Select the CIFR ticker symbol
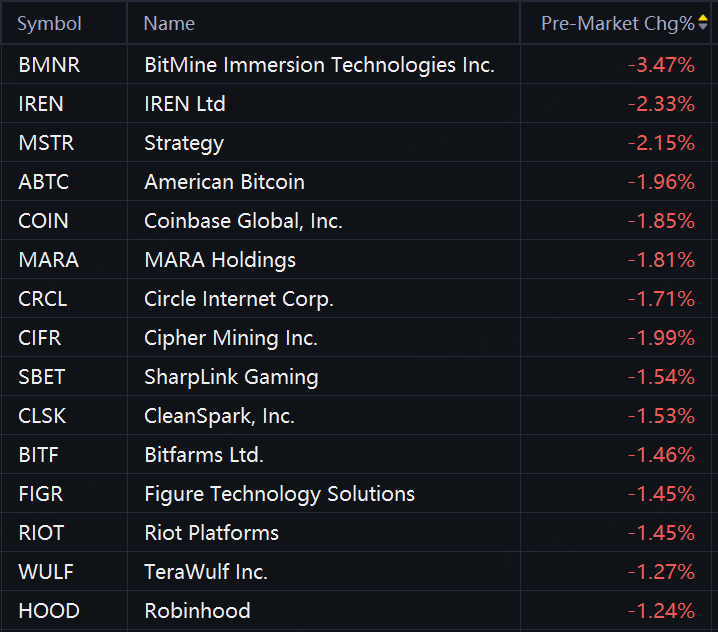This screenshot has height=632, width=718. [40, 338]
